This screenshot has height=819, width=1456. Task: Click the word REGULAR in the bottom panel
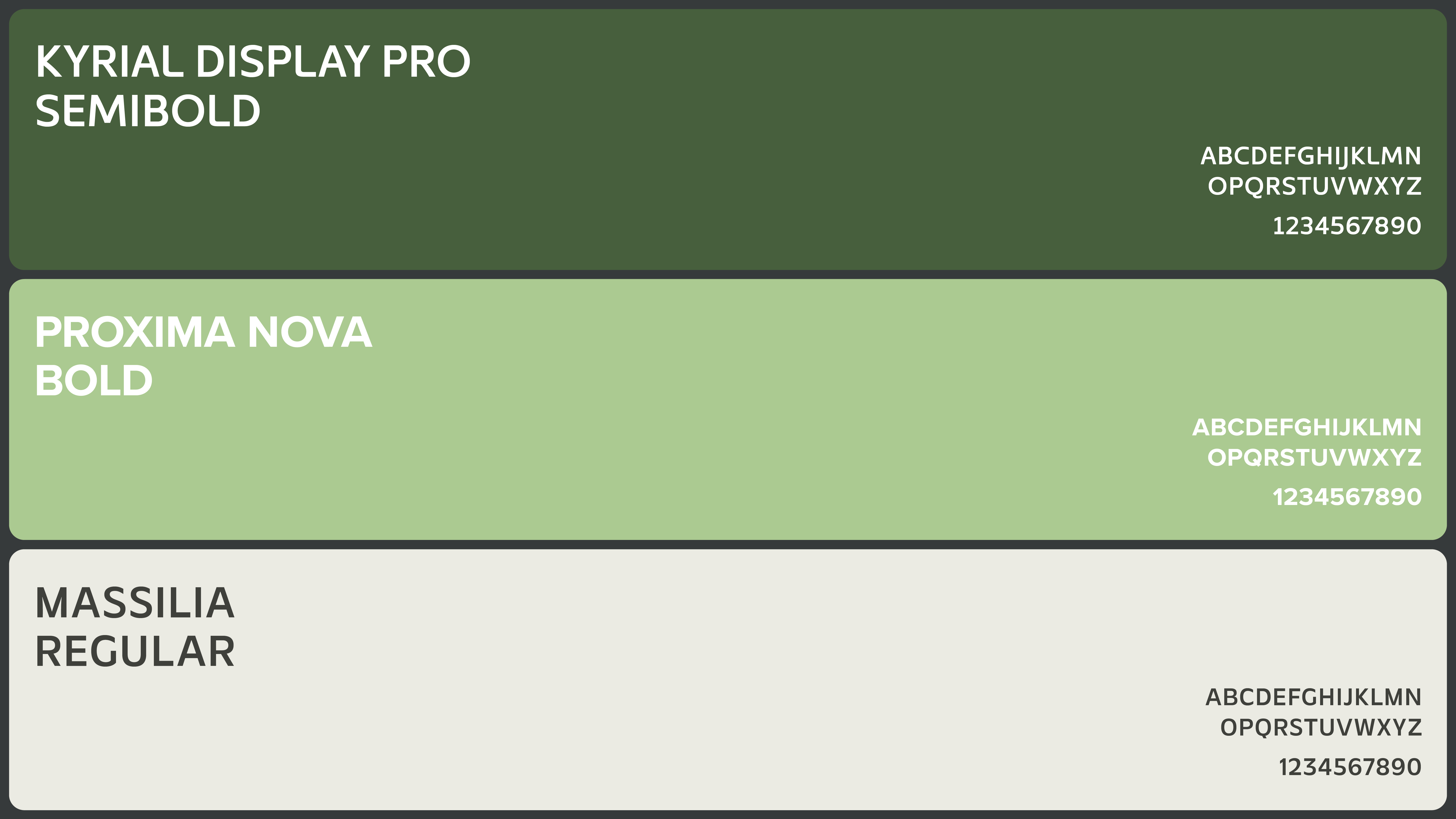coord(134,652)
